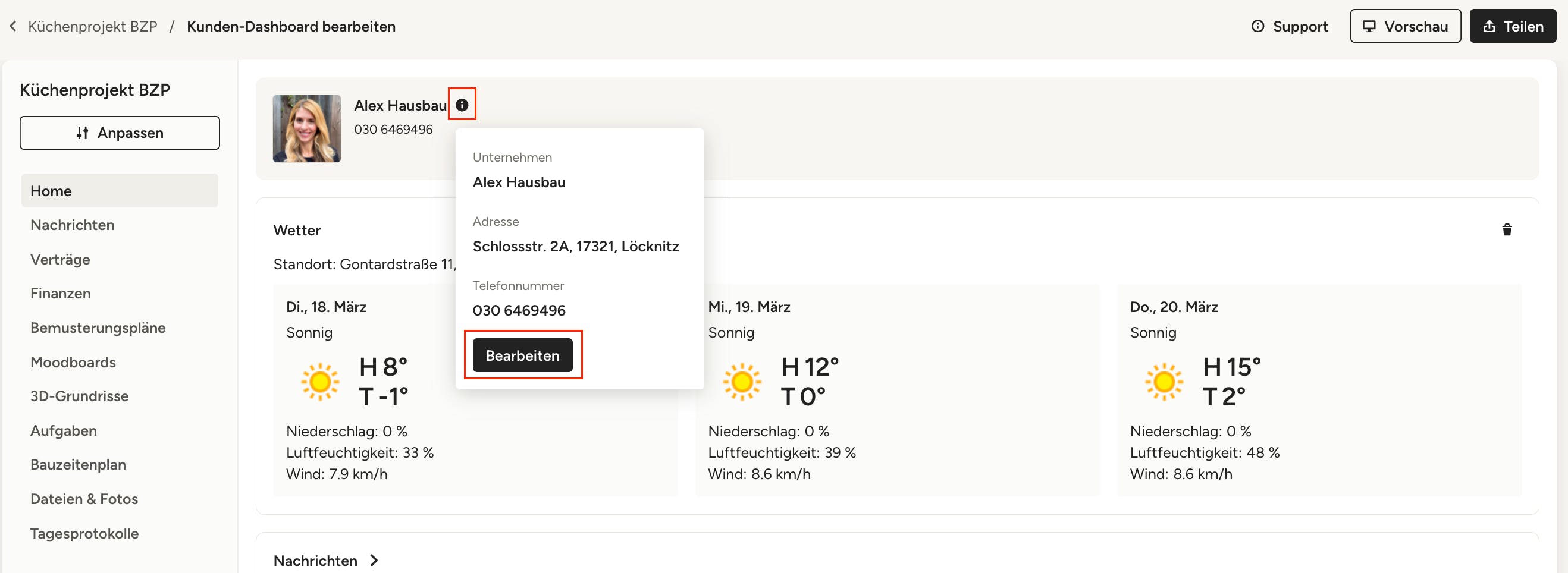This screenshot has width=1568, height=573.
Task: Open the Vorschau preview
Action: pyautogui.click(x=1405, y=26)
